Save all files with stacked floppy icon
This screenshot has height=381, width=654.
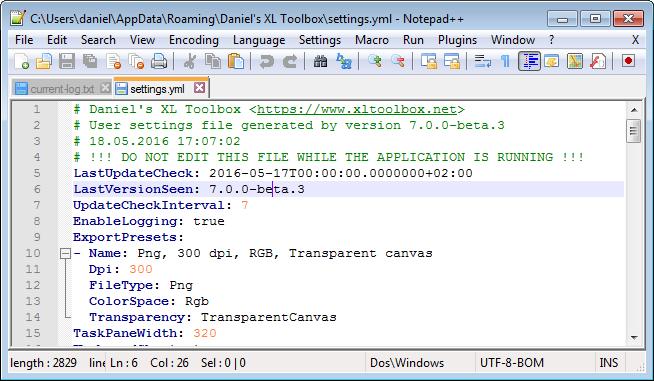[x=90, y=62]
